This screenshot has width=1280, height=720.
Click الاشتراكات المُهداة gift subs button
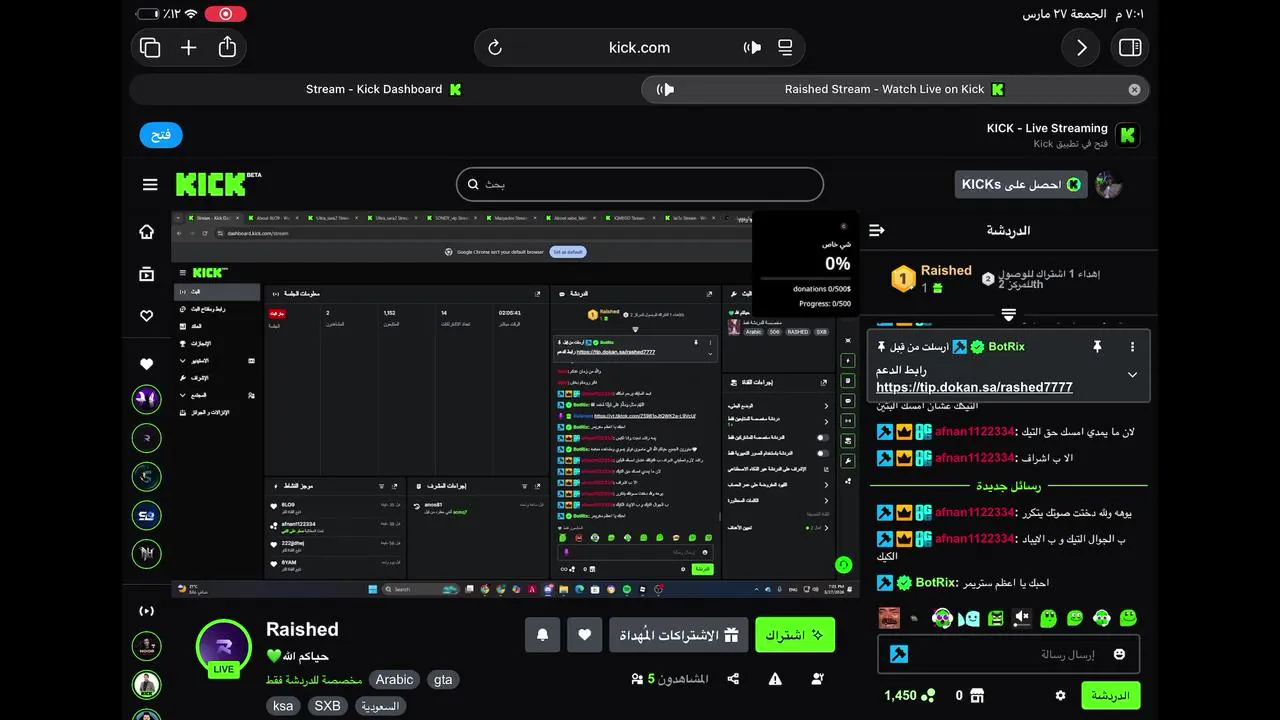click(x=679, y=635)
